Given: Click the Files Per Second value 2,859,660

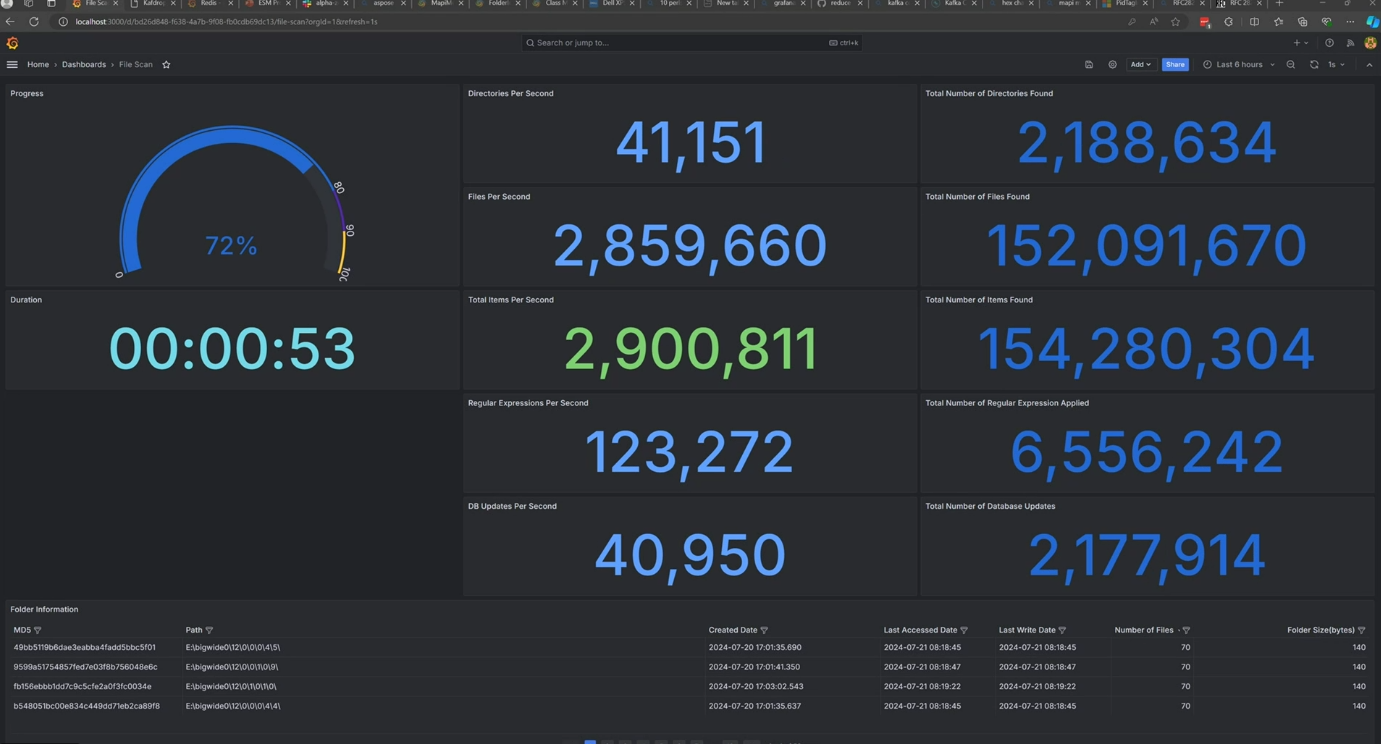Looking at the screenshot, I should (690, 246).
